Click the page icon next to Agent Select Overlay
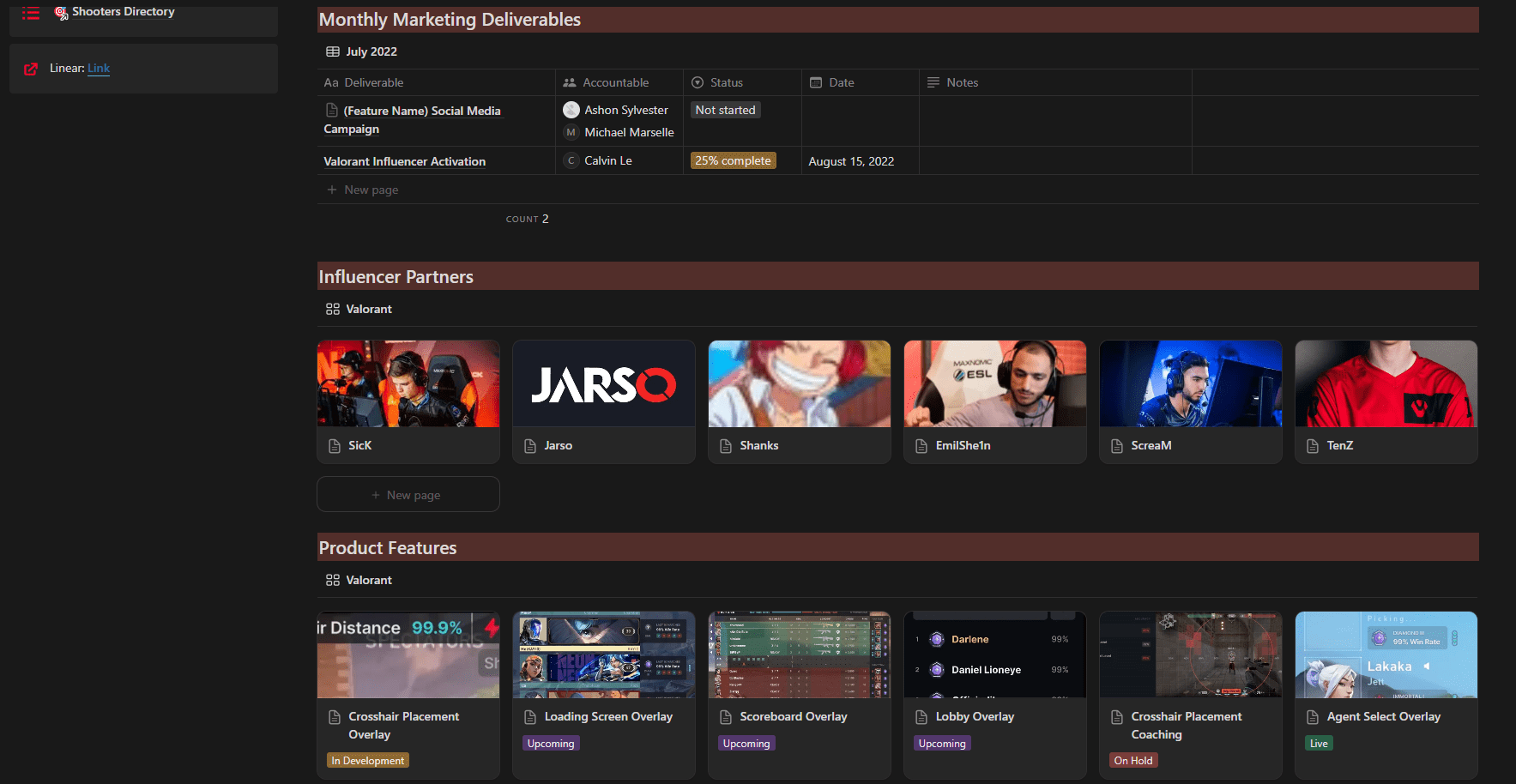 pyautogui.click(x=1313, y=717)
